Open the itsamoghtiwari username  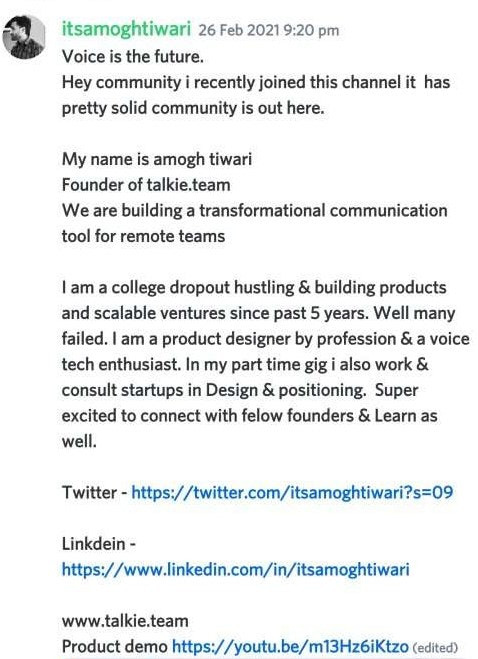[126, 29]
